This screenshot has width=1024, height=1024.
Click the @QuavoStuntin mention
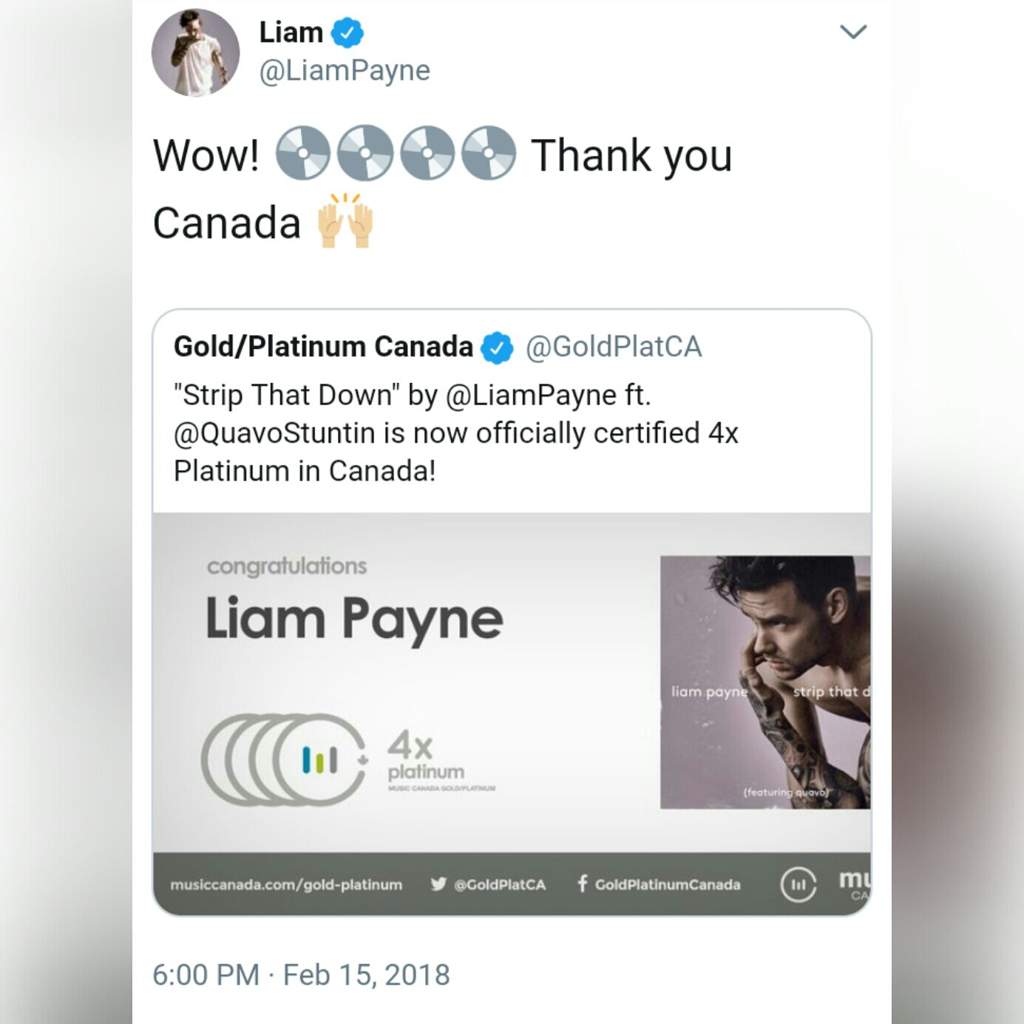(x=274, y=433)
